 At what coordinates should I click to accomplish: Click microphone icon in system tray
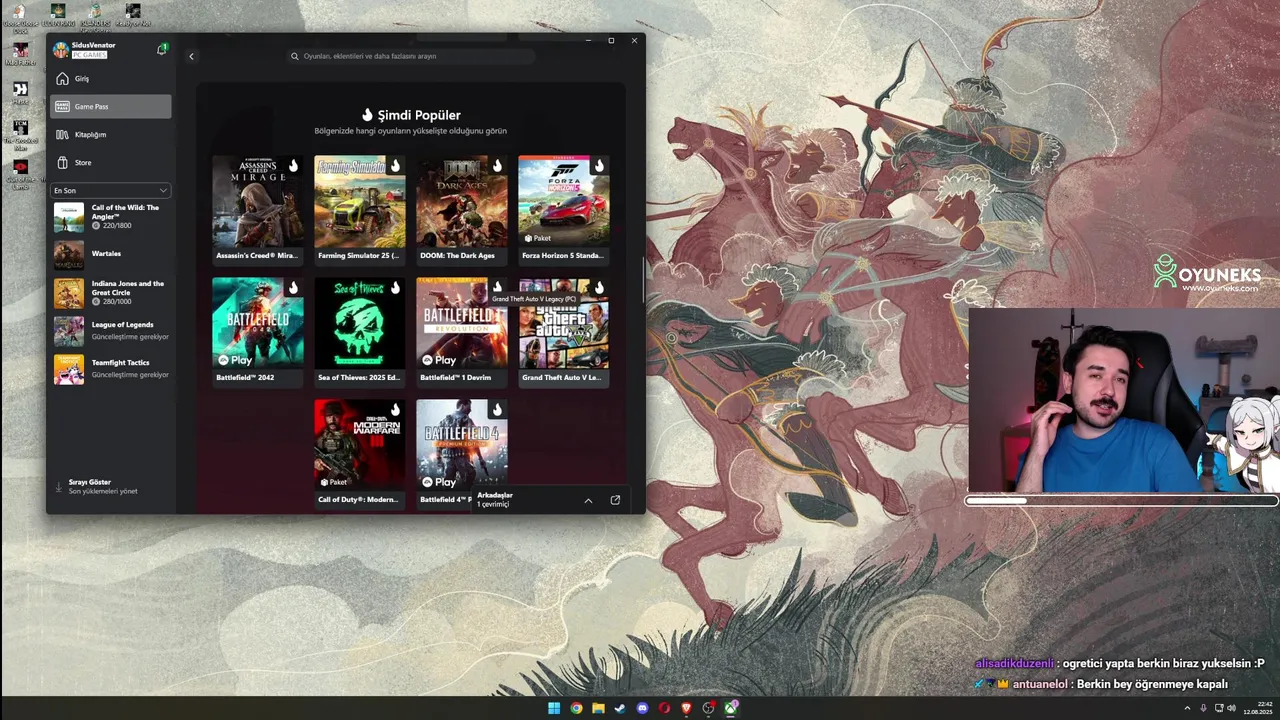coord(1203,708)
